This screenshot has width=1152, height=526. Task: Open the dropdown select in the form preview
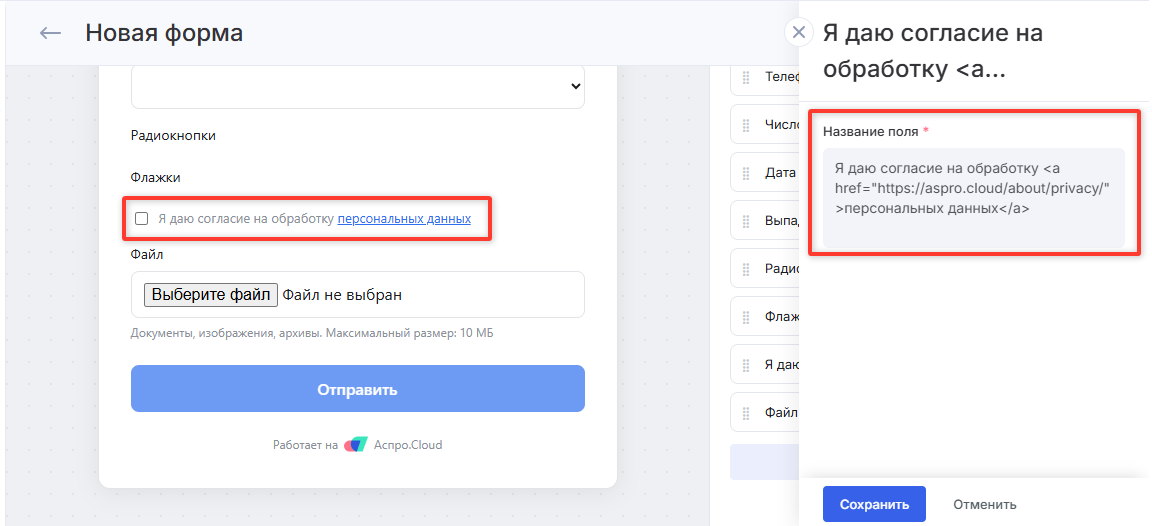click(358, 86)
